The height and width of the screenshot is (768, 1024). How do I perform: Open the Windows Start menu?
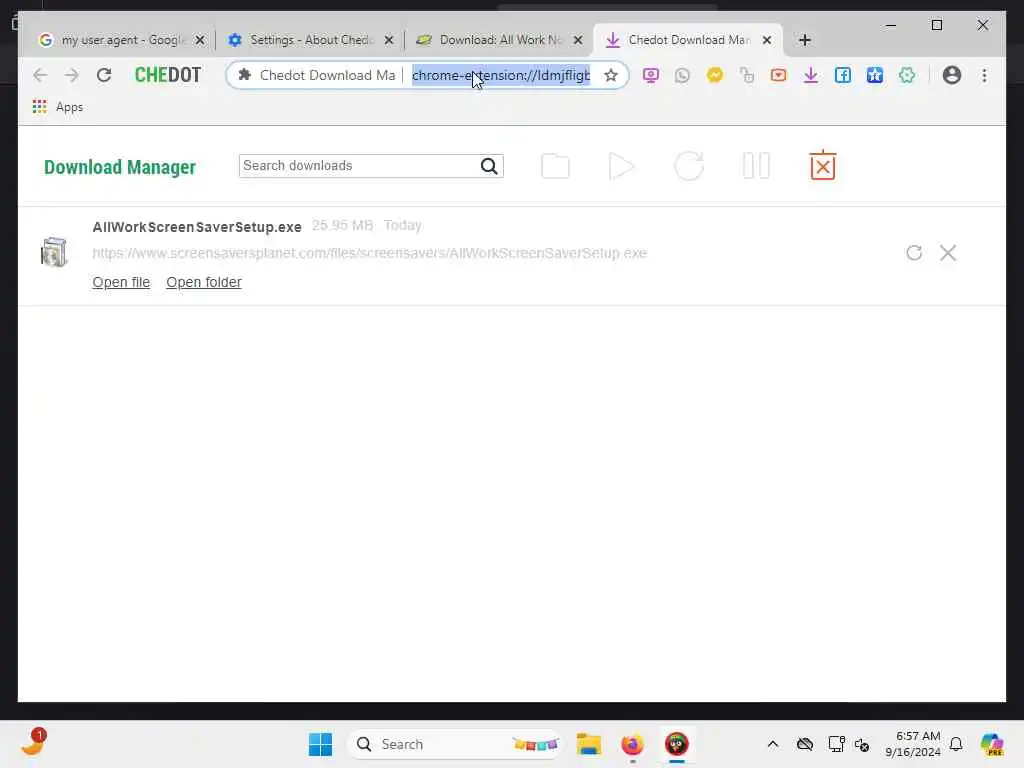click(320, 744)
